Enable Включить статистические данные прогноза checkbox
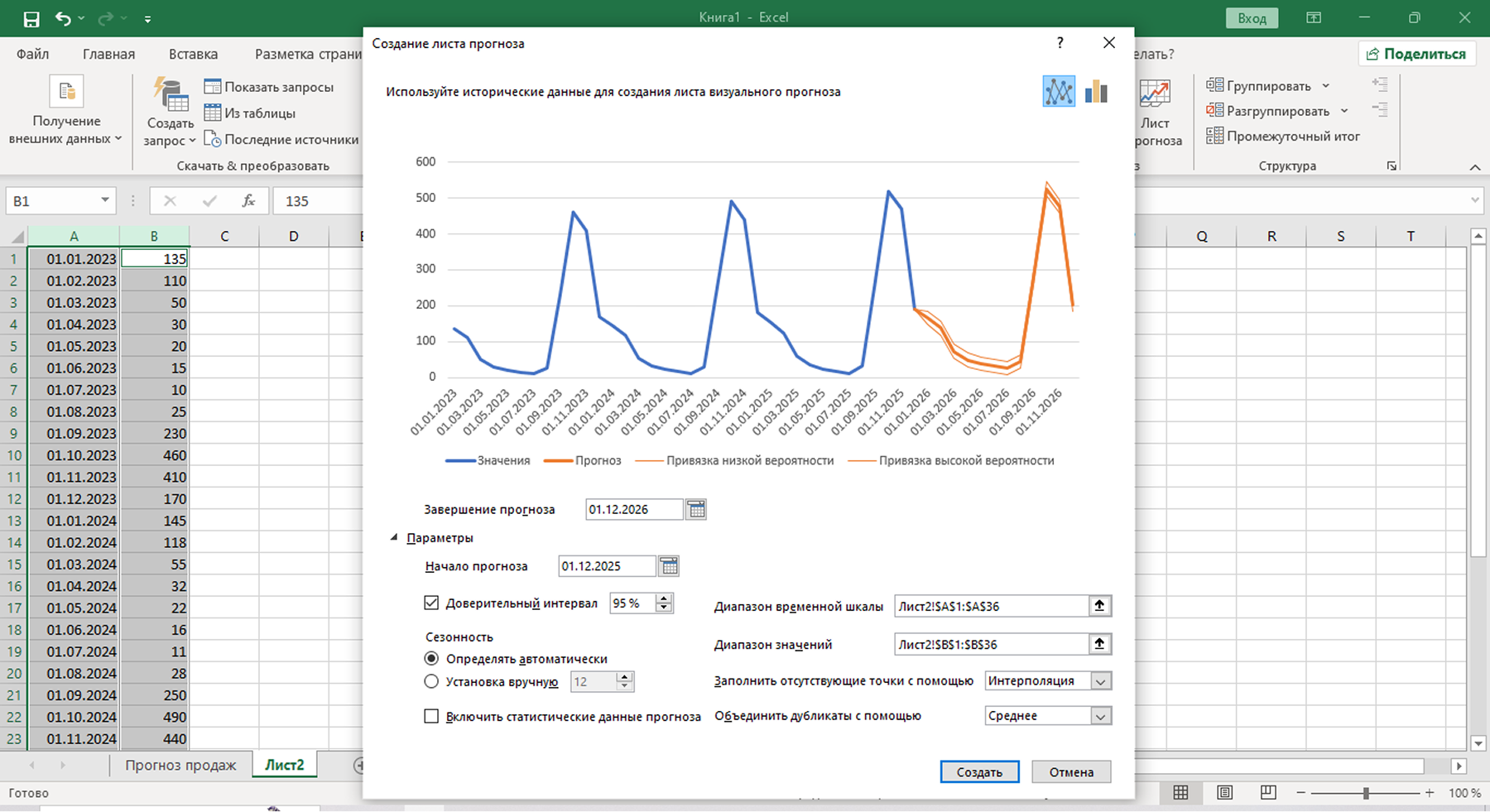This screenshot has height=812, width=1490. pos(431,716)
